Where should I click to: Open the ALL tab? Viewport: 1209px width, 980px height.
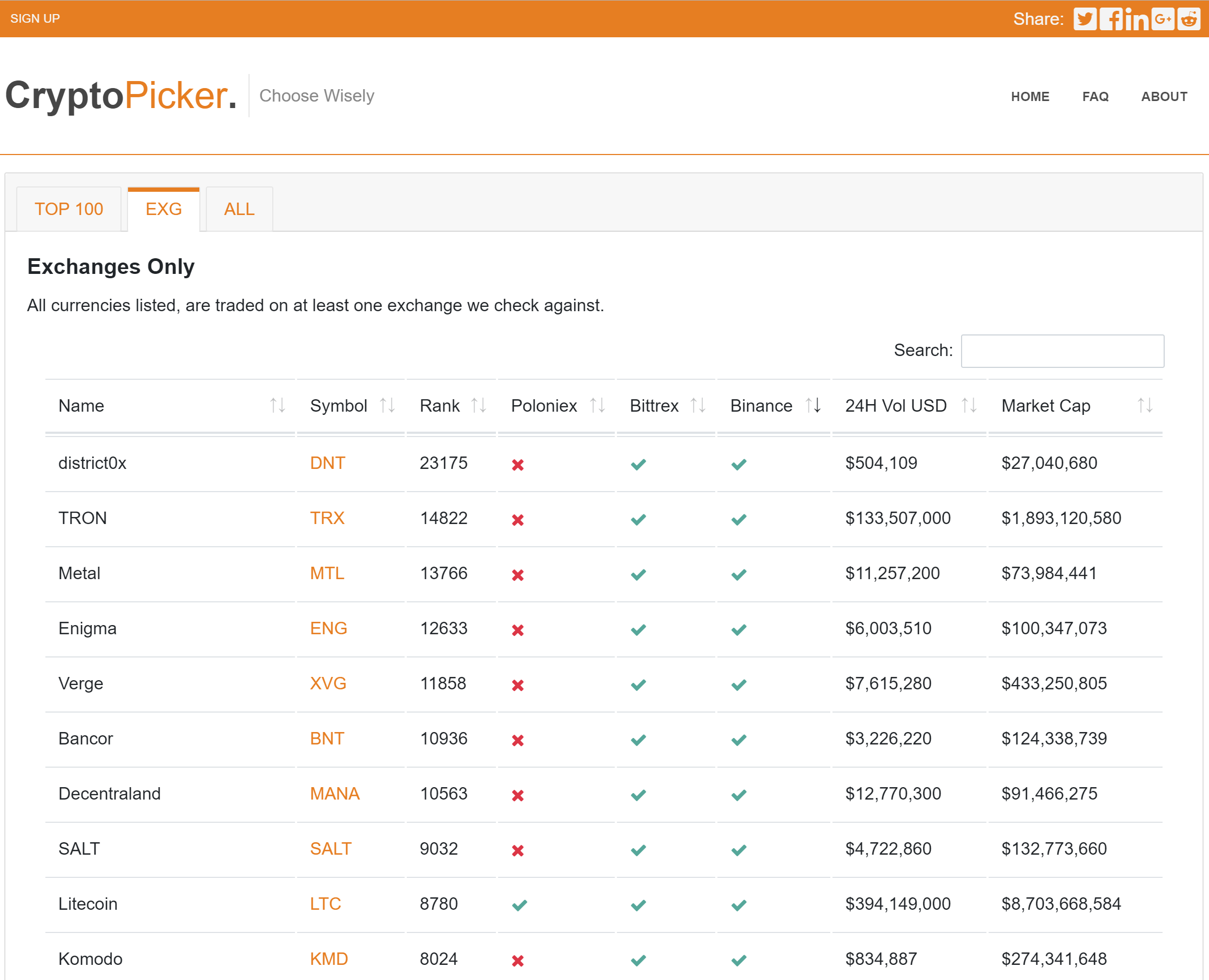(x=239, y=209)
